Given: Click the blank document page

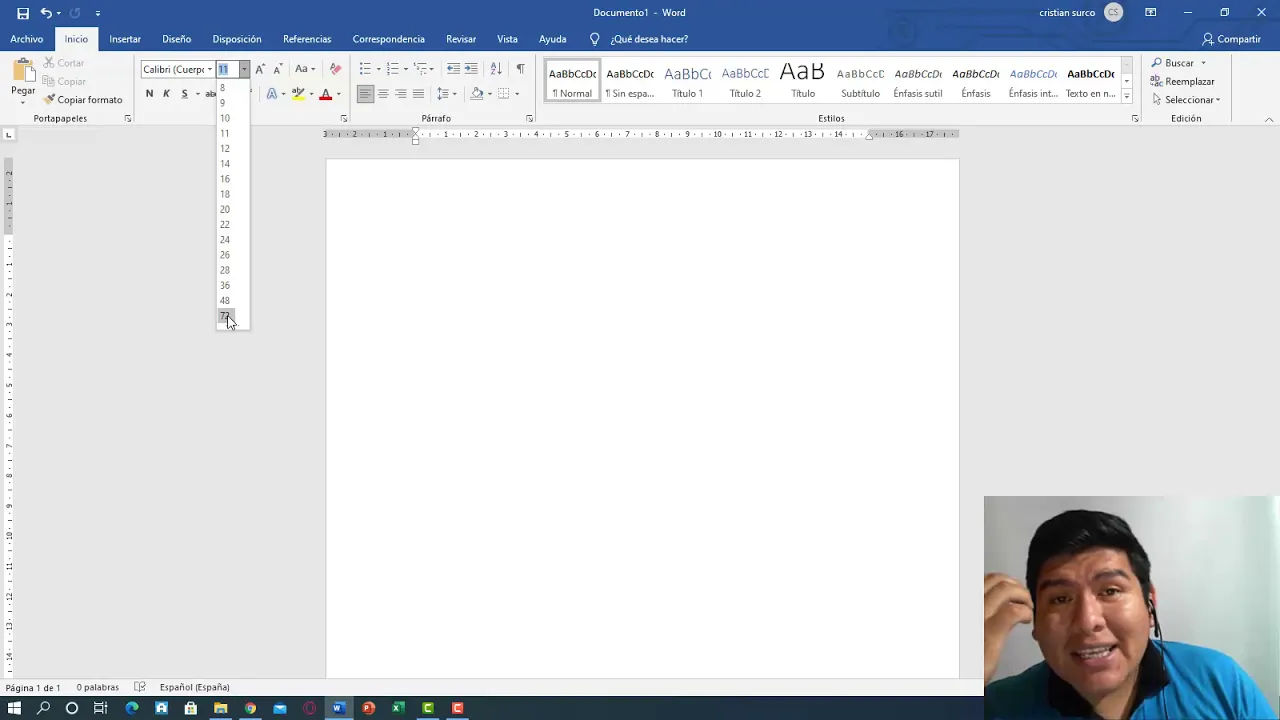Looking at the screenshot, I should (x=642, y=418).
